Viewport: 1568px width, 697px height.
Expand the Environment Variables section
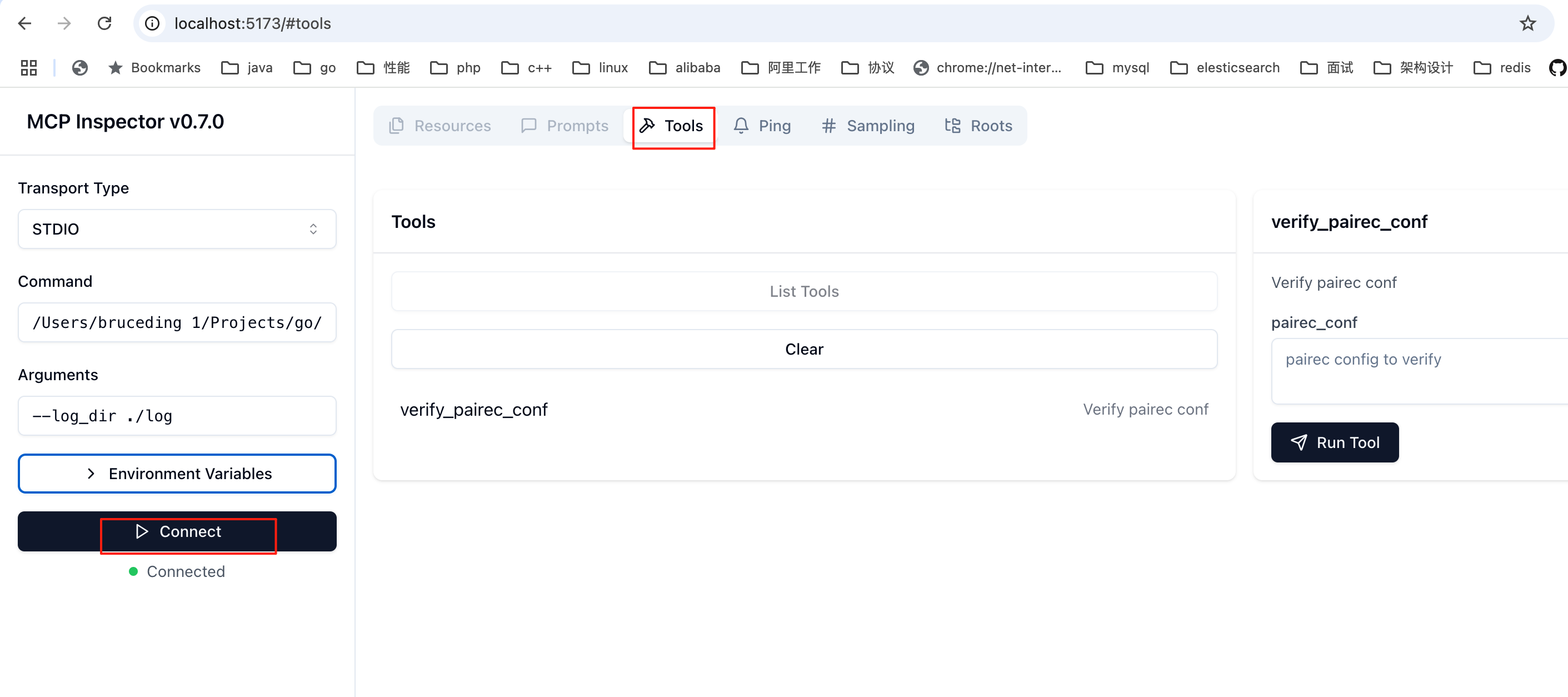[x=177, y=474]
